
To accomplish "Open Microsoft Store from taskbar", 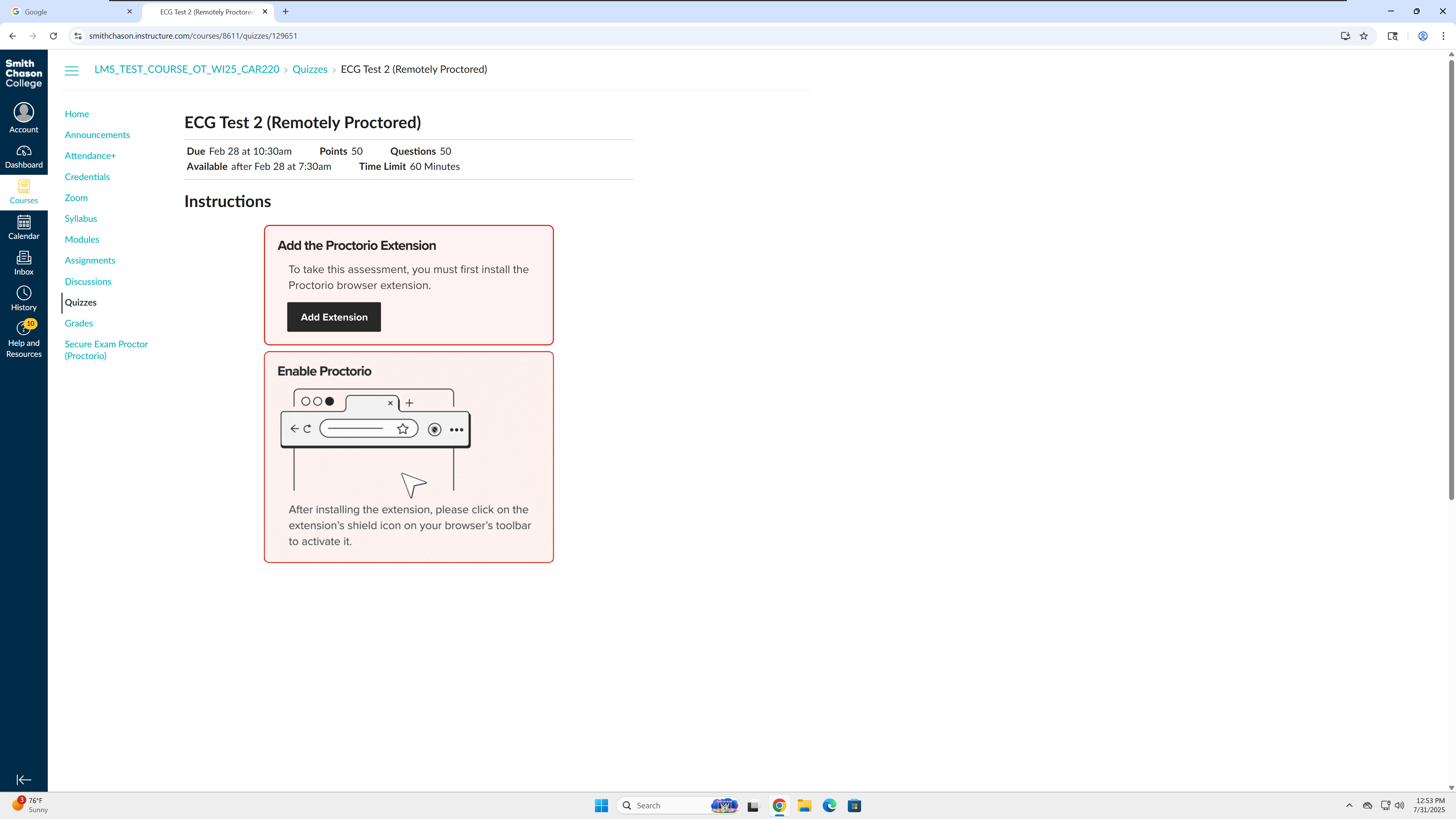I will [854, 805].
